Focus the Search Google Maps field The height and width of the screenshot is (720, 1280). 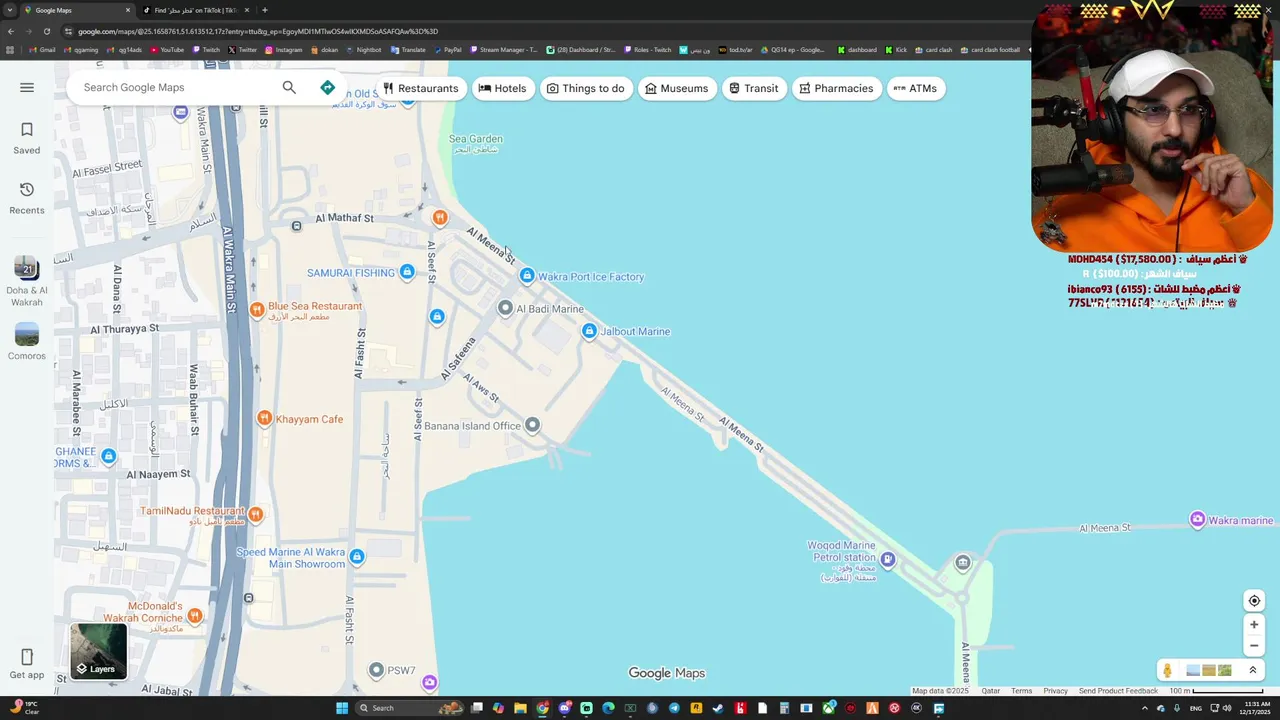coord(175,87)
